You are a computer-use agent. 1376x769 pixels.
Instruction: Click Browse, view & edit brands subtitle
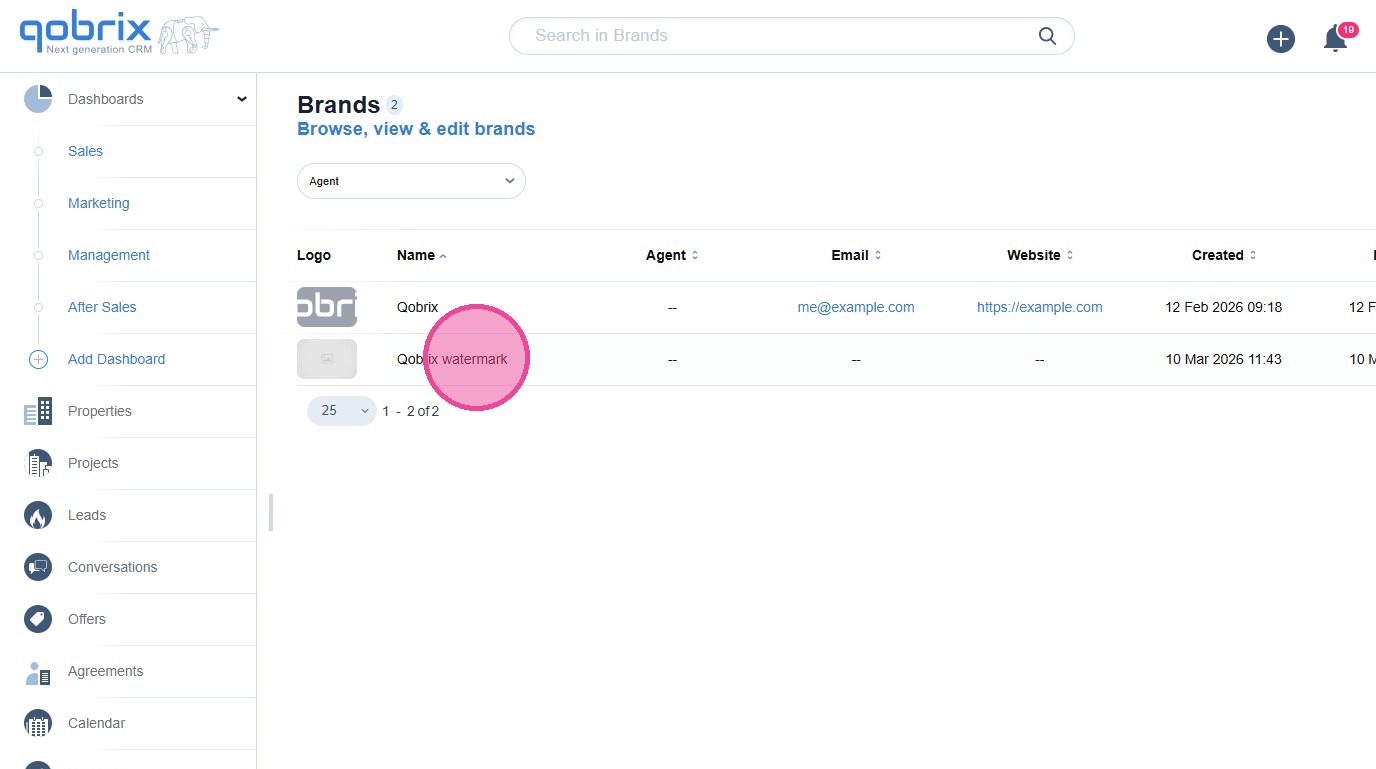coord(416,129)
